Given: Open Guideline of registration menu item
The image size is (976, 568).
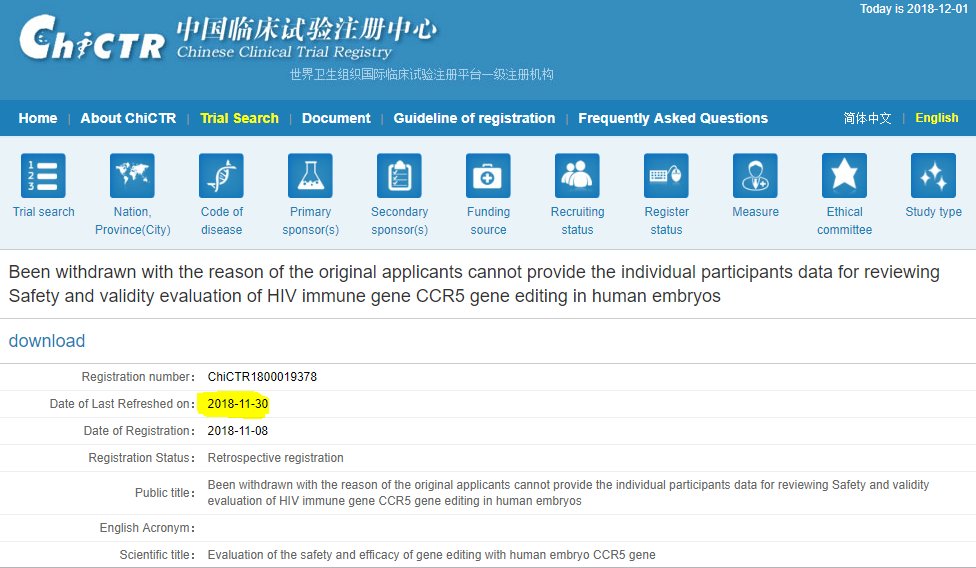Looking at the screenshot, I should (474, 118).
